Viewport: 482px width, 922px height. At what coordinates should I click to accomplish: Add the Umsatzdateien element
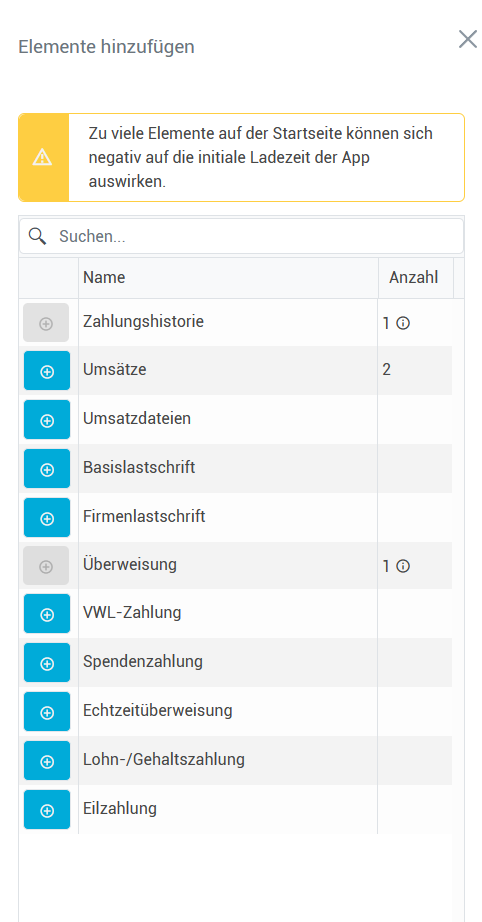47,420
